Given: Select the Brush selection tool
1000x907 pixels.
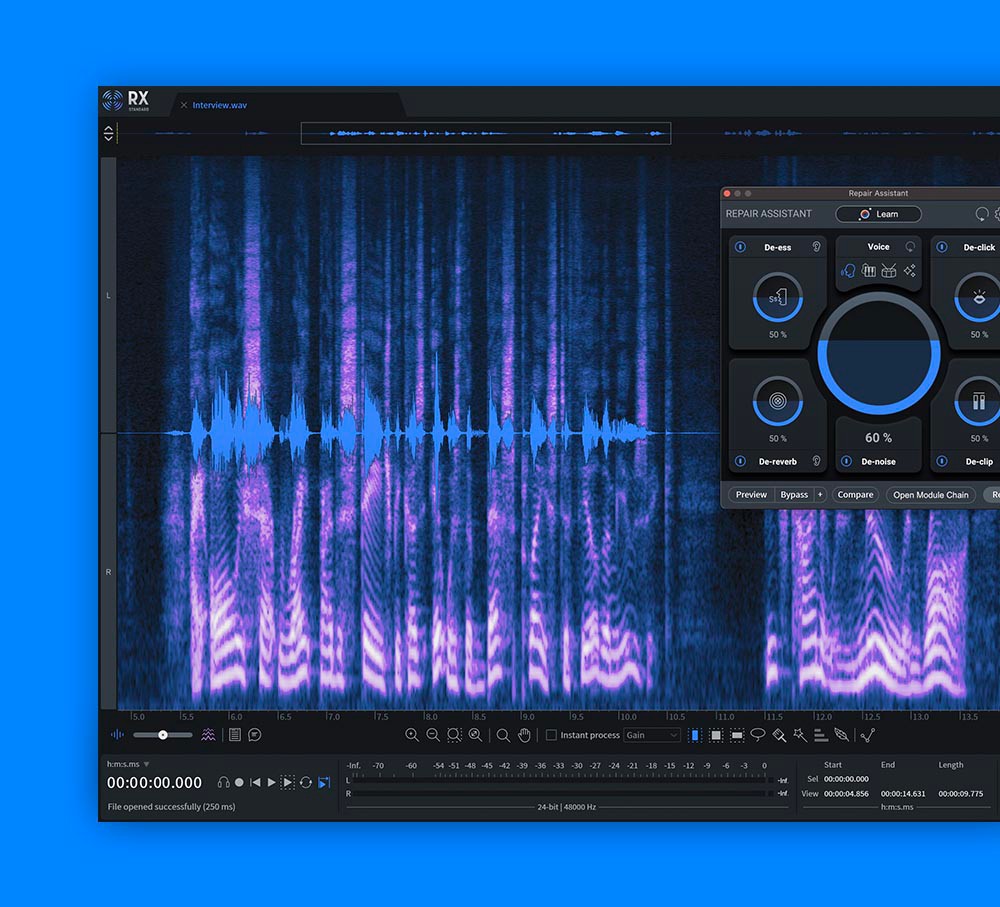Looking at the screenshot, I should [x=779, y=735].
